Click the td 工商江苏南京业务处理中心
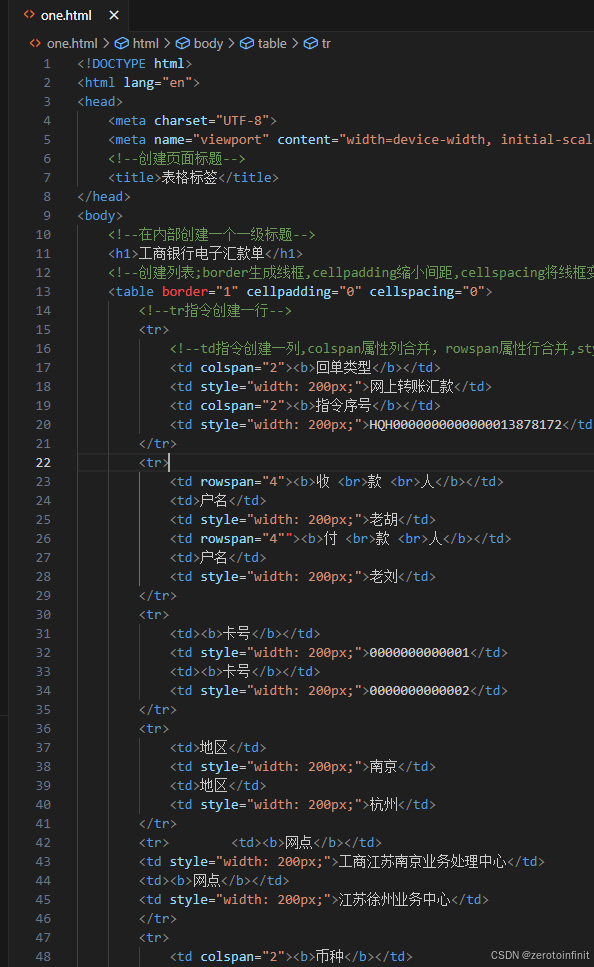 point(342,862)
